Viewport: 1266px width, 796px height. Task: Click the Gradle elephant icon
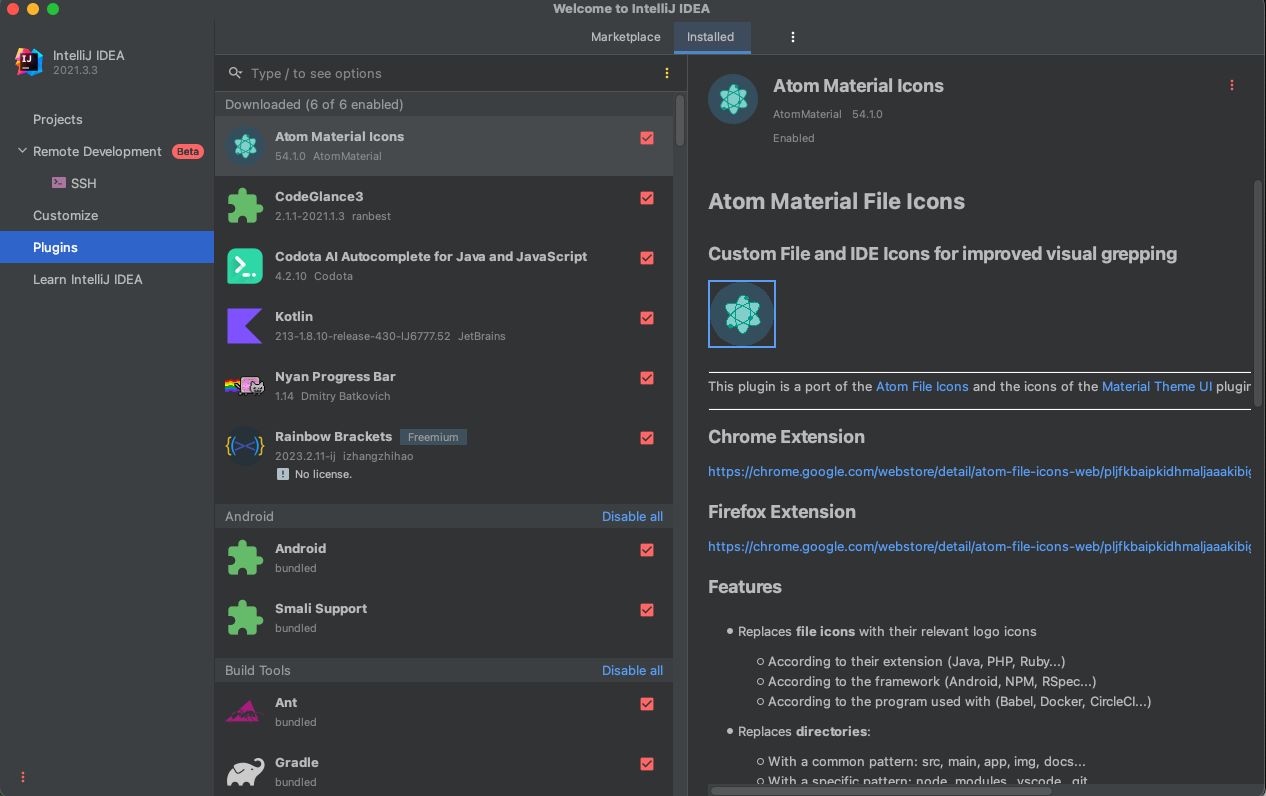click(x=245, y=772)
